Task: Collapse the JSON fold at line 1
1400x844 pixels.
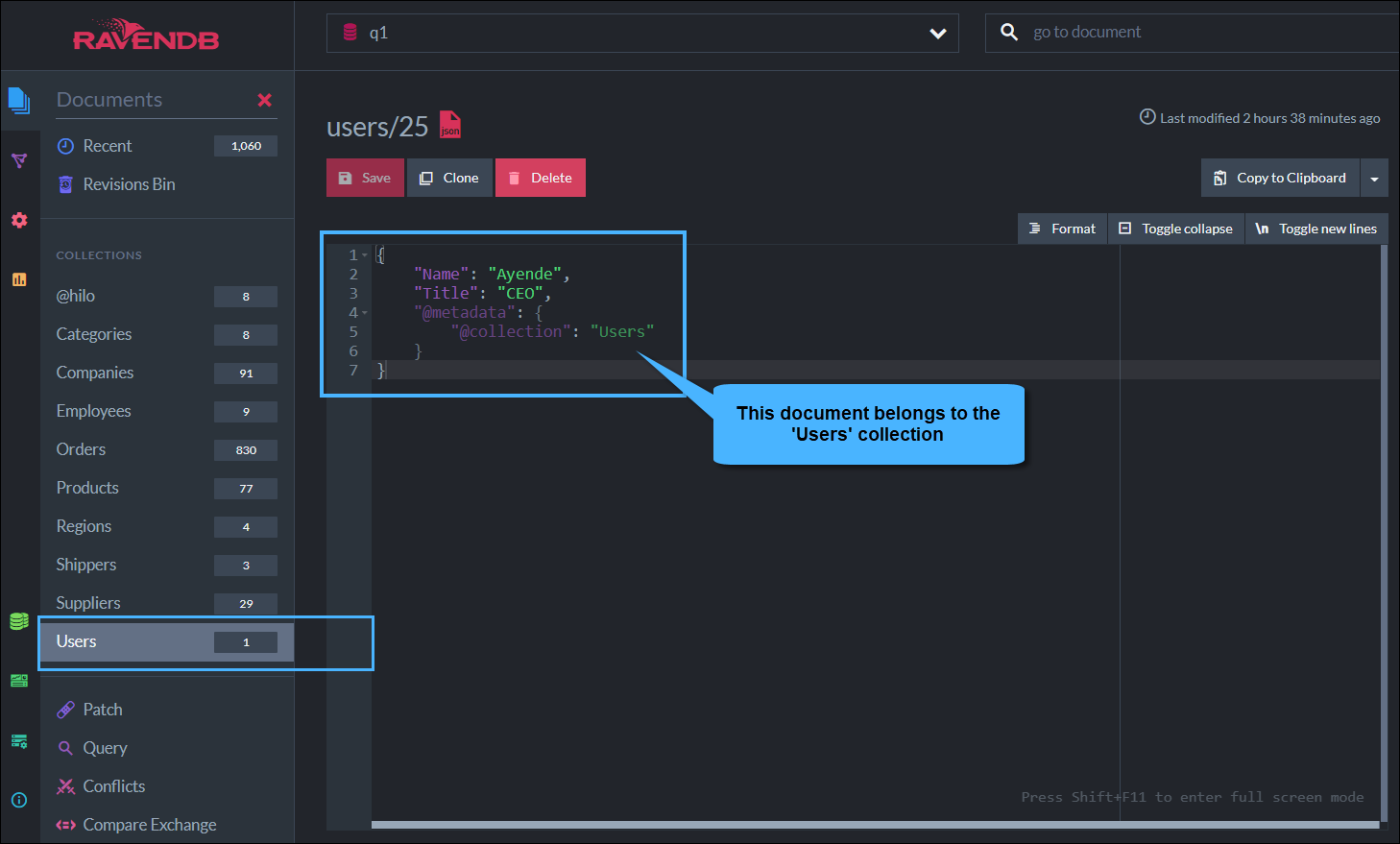Action: point(365,255)
